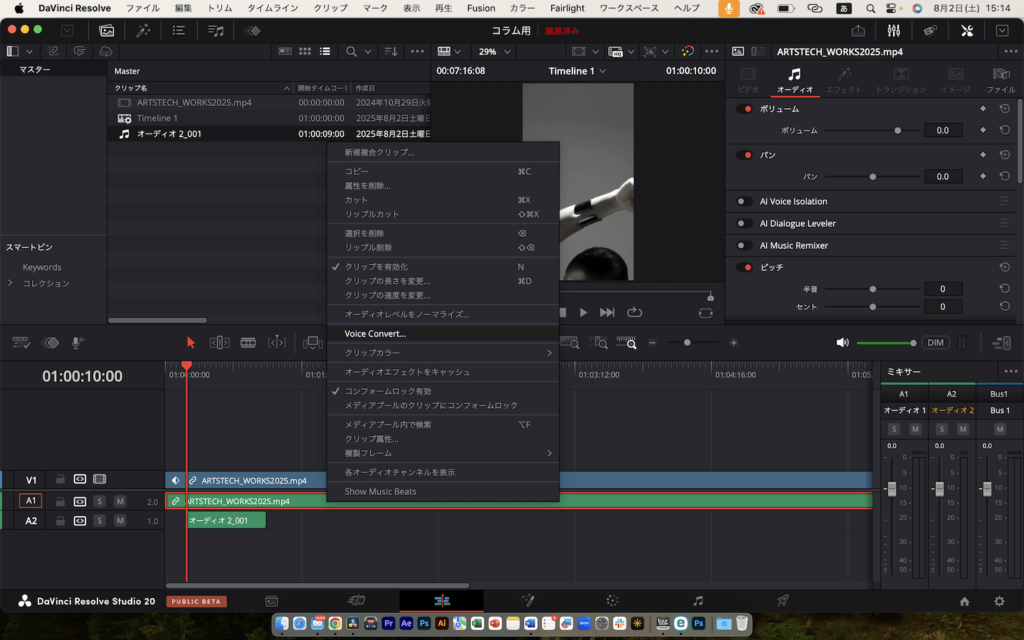Open the 29% viewer zoom dropdown

[494, 51]
